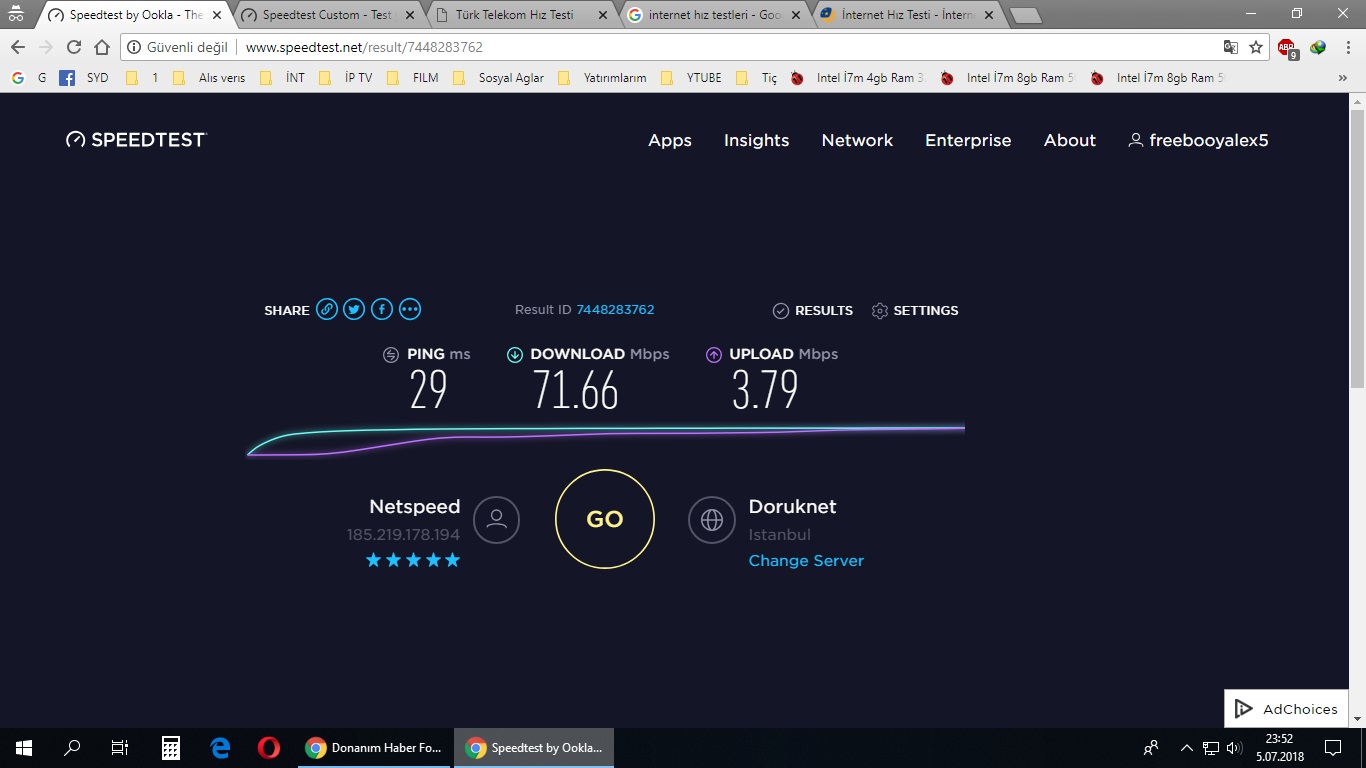This screenshot has width=1366, height=768.
Task: Open the freebooyalex5 account menu
Action: point(1198,140)
